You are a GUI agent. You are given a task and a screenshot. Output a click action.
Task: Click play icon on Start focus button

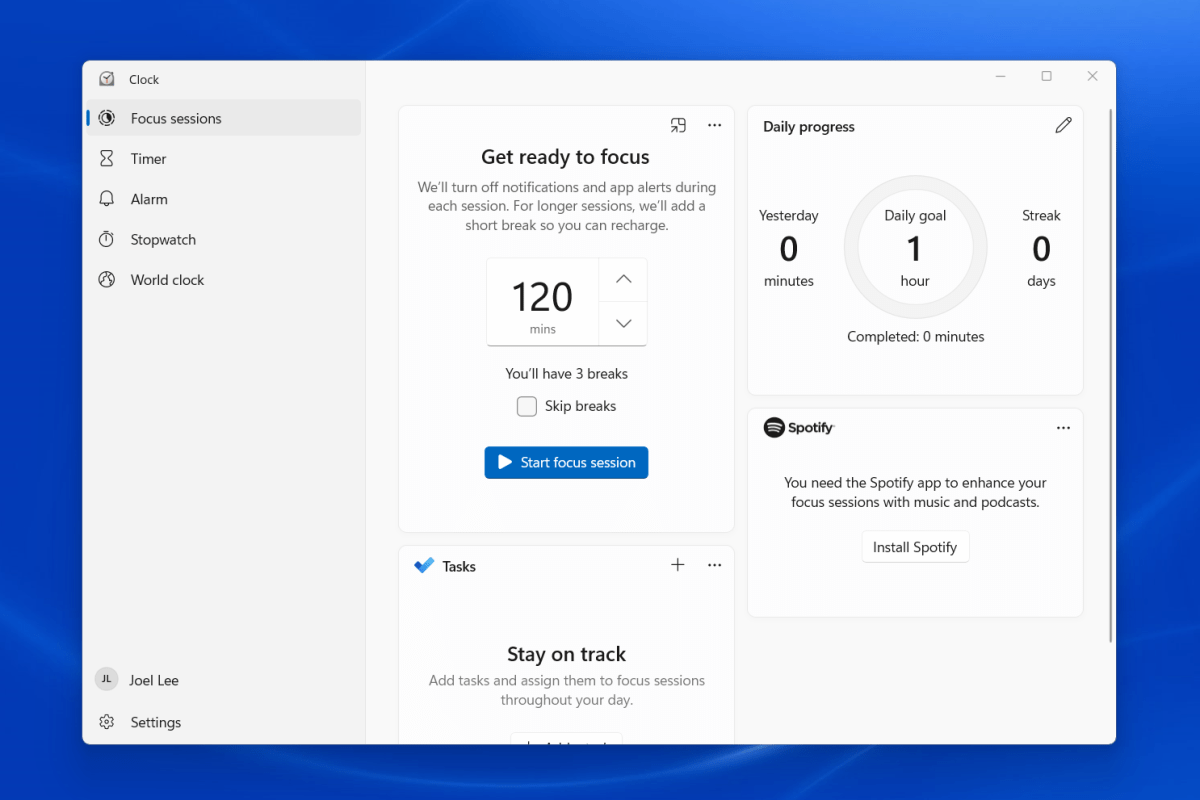click(x=505, y=462)
